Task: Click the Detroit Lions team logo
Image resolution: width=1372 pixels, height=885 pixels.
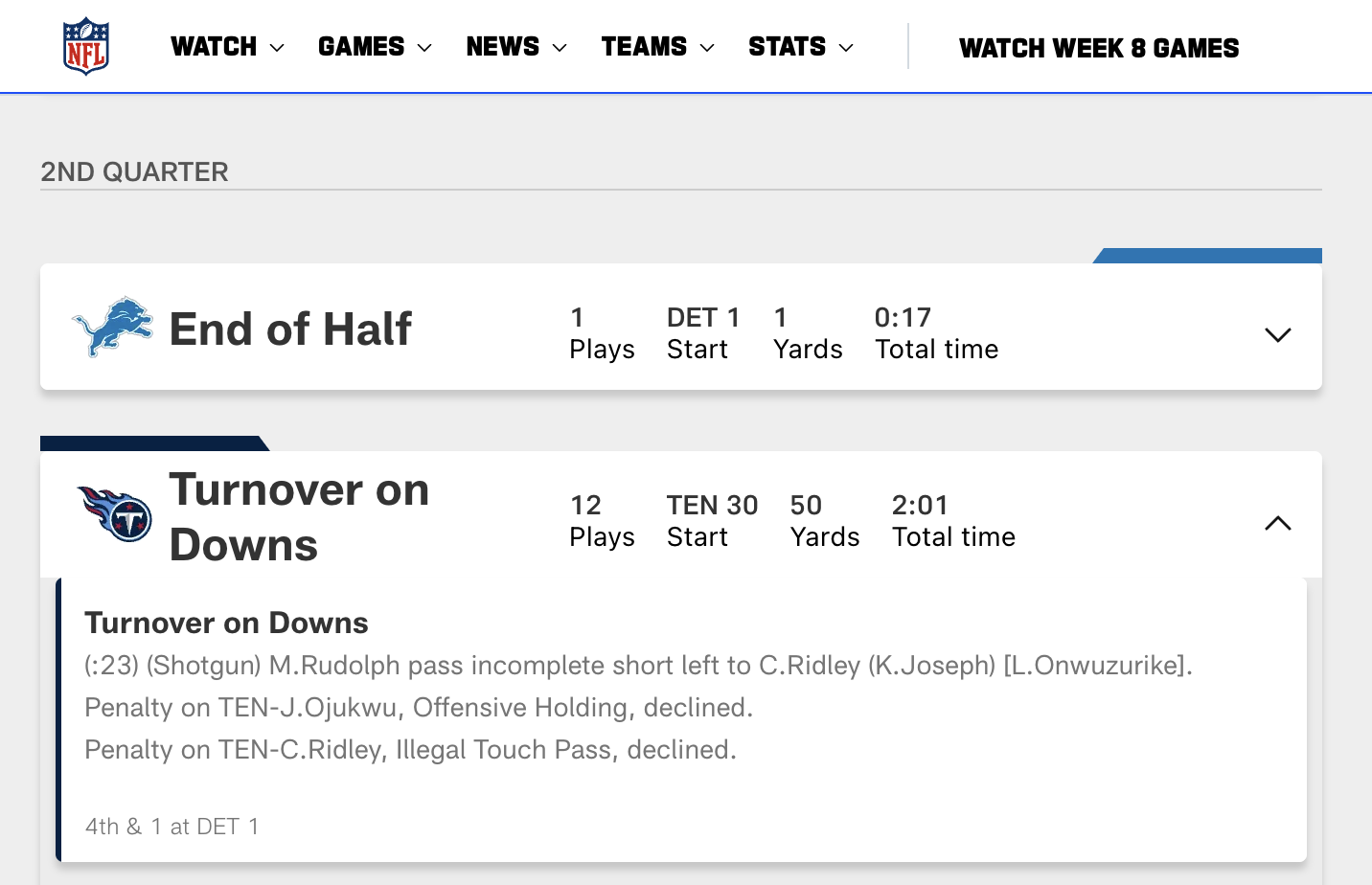Action: 113,327
